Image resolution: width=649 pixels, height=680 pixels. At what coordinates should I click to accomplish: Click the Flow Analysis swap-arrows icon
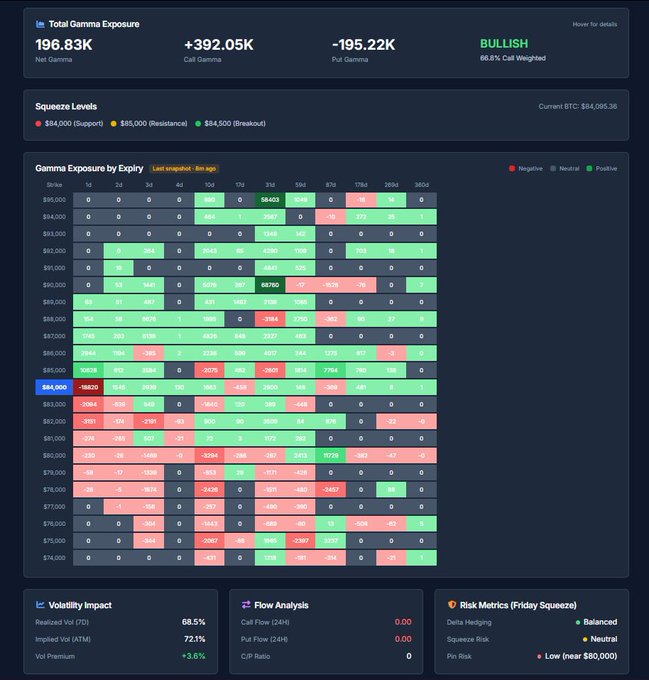246,605
